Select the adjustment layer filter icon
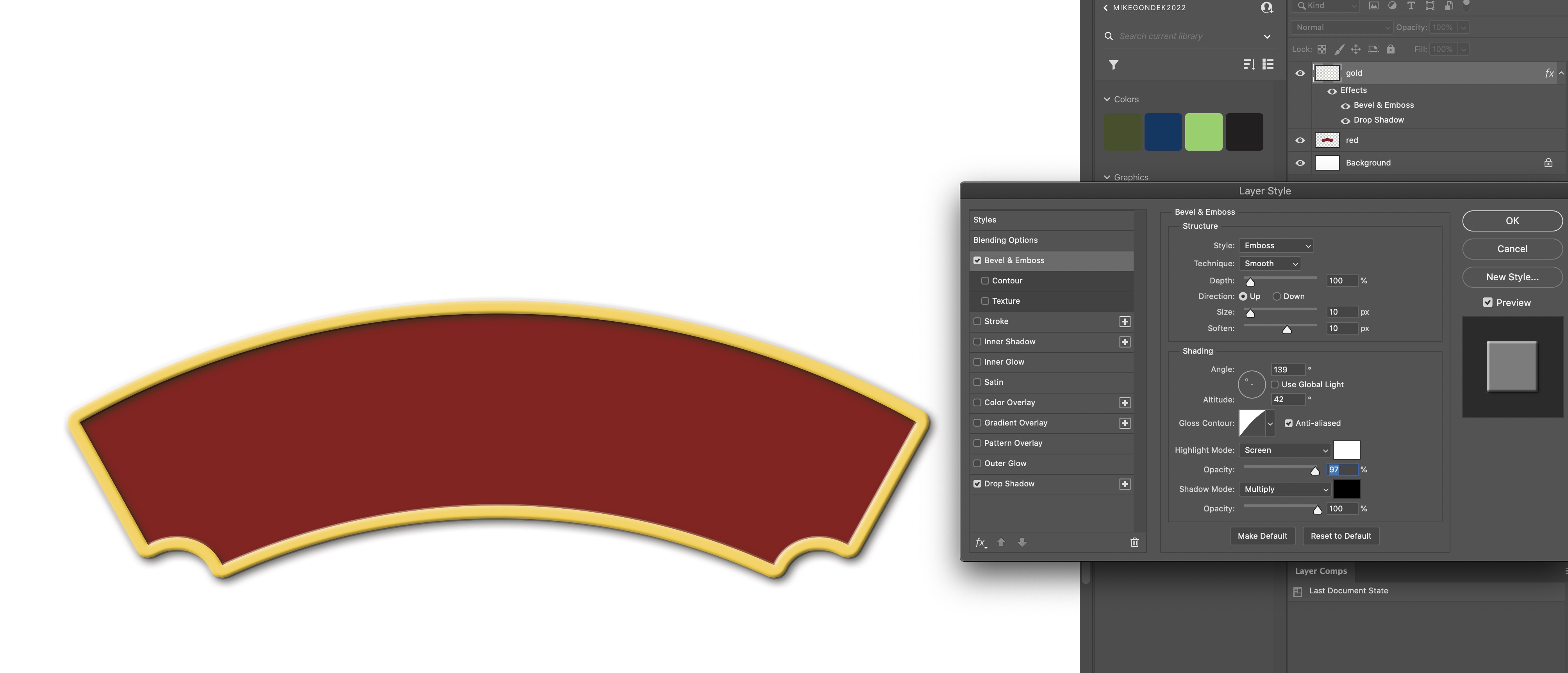The image size is (1568, 673). 1393,6
